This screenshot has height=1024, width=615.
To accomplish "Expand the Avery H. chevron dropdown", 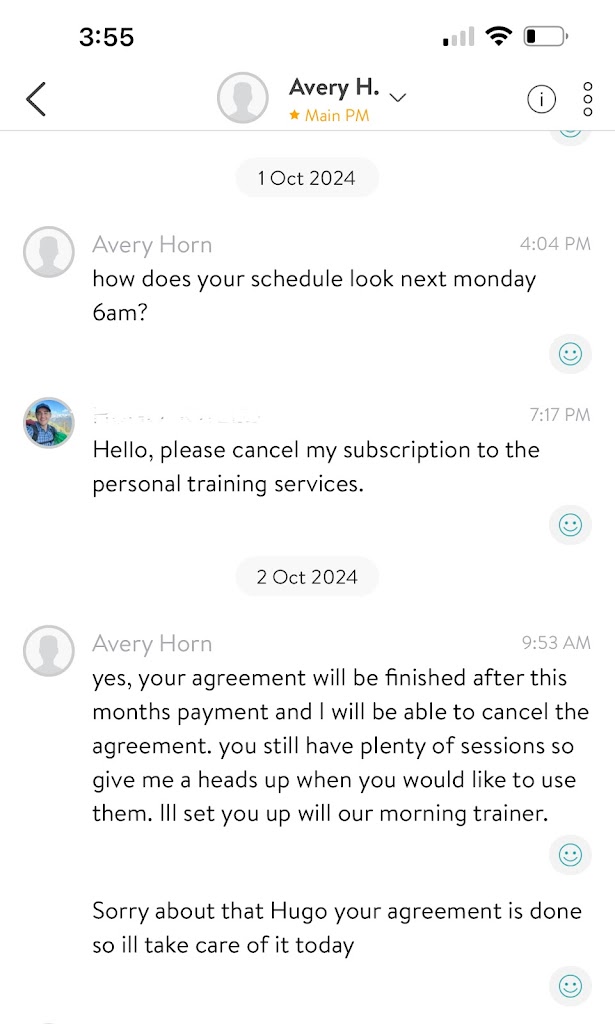I will pyautogui.click(x=398, y=98).
